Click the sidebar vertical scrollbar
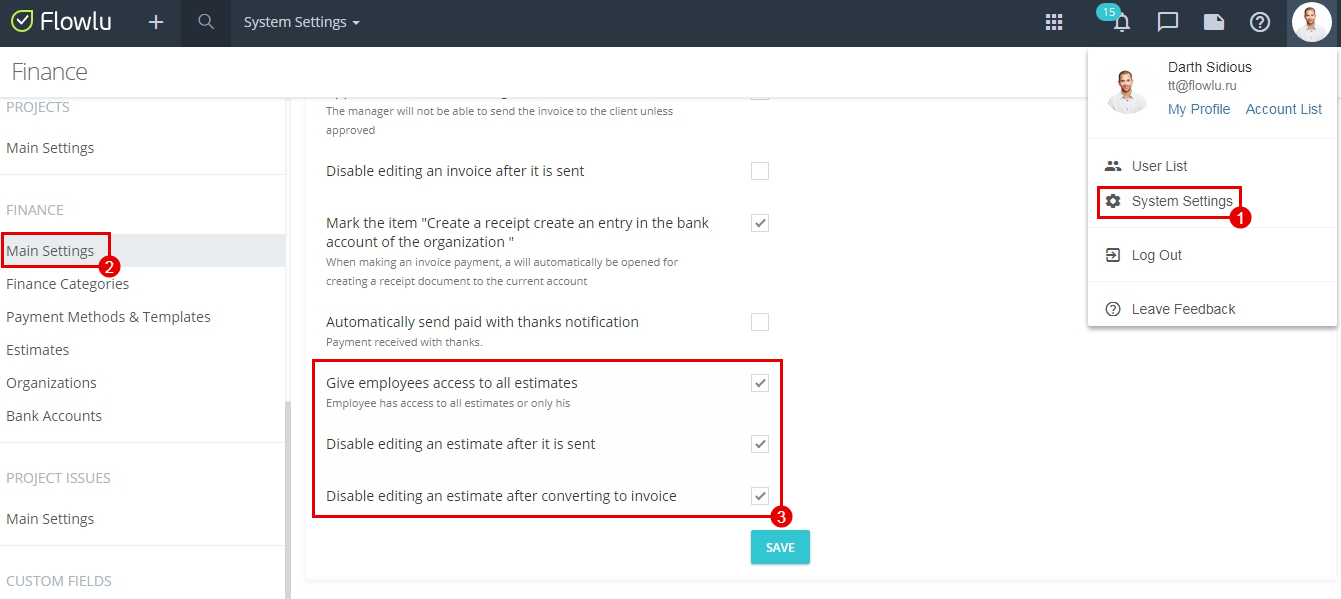Image resolution: width=1341 pixels, height=599 pixels. (x=288, y=500)
